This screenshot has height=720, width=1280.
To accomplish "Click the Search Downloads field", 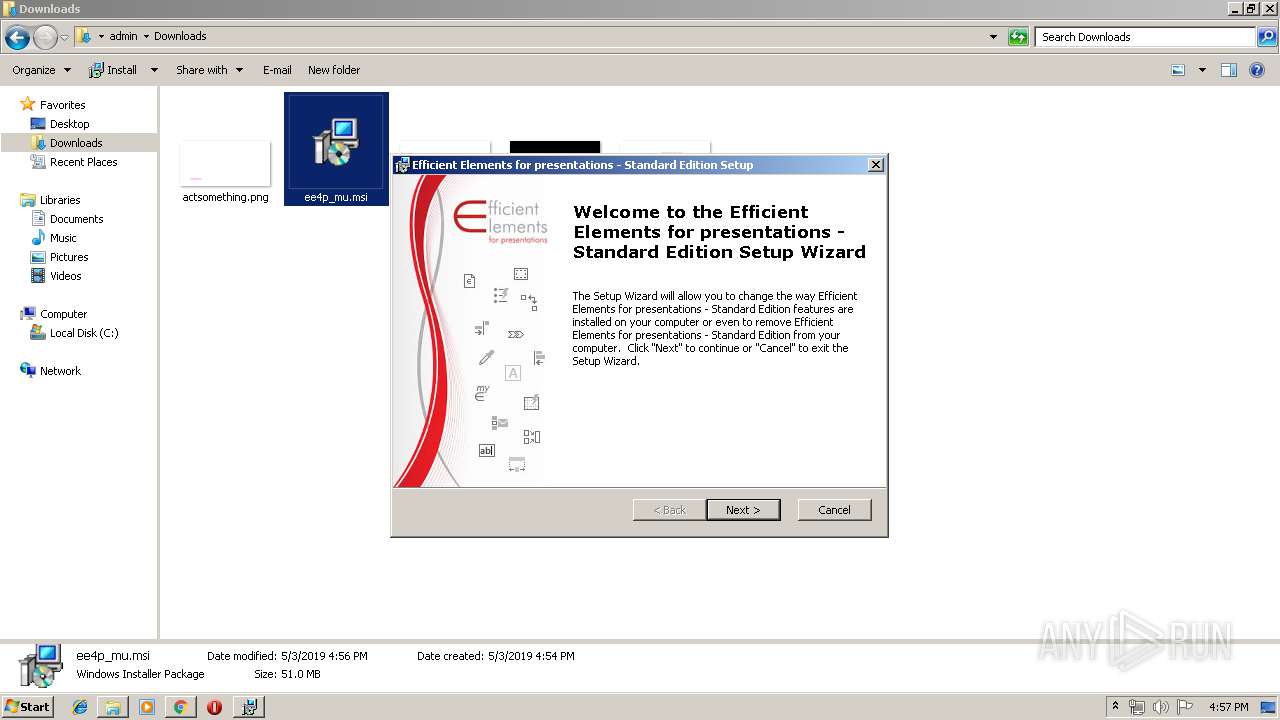I will [x=1146, y=37].
